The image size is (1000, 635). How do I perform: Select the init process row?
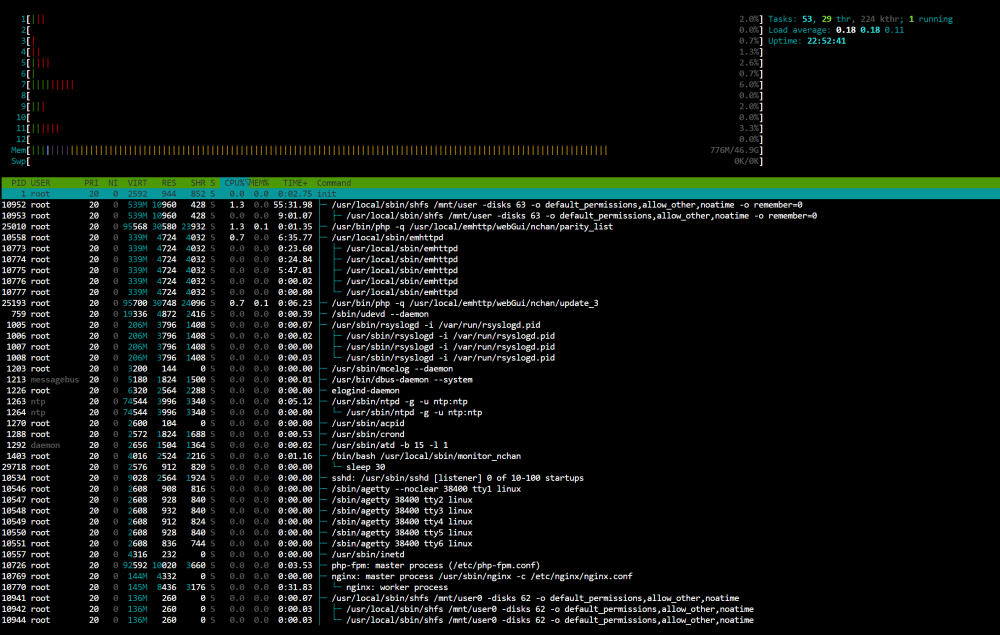click(x=500, y=194)
